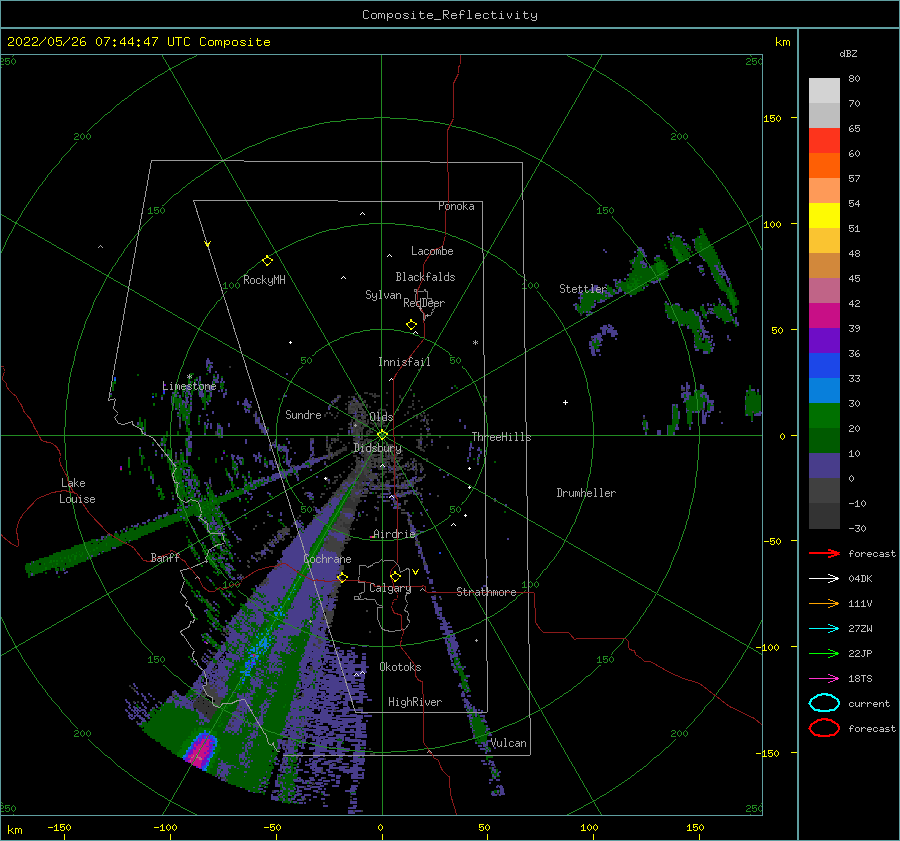This screenshot has height=841, width=900.
Task: Click the white 04DK arrow icon
Action: (x=824, y=579)
